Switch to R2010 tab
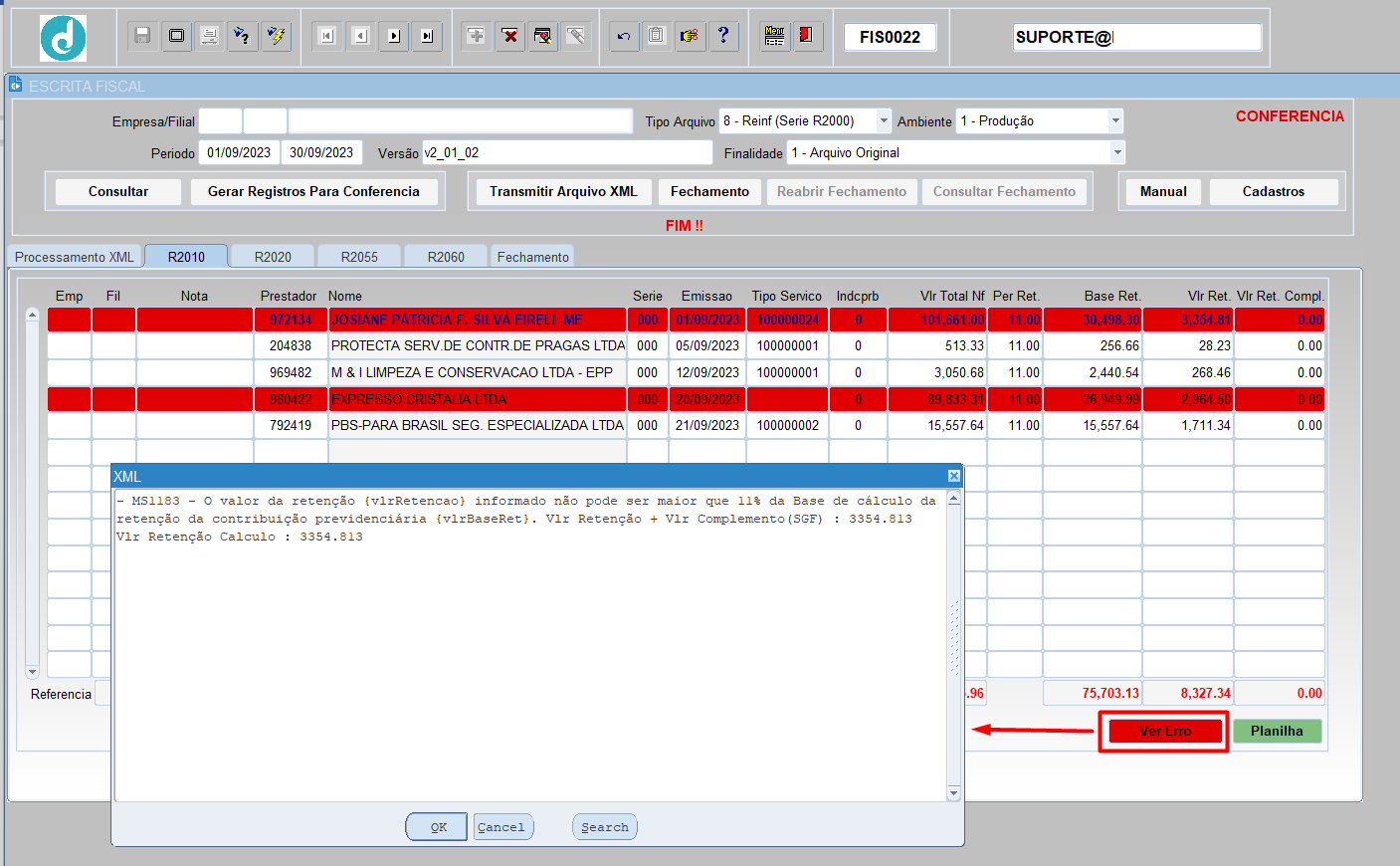This screenshot has height=866, width=1400. click(x=186, y=257)
